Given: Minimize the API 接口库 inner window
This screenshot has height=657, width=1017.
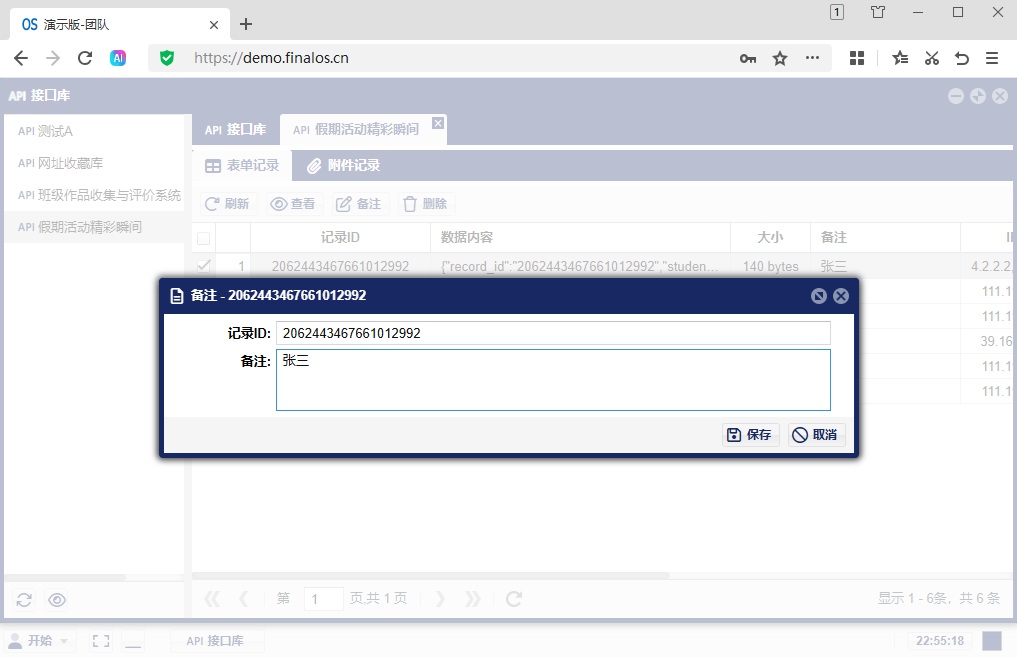Looking at the screenshot, I should pos(955,96).
